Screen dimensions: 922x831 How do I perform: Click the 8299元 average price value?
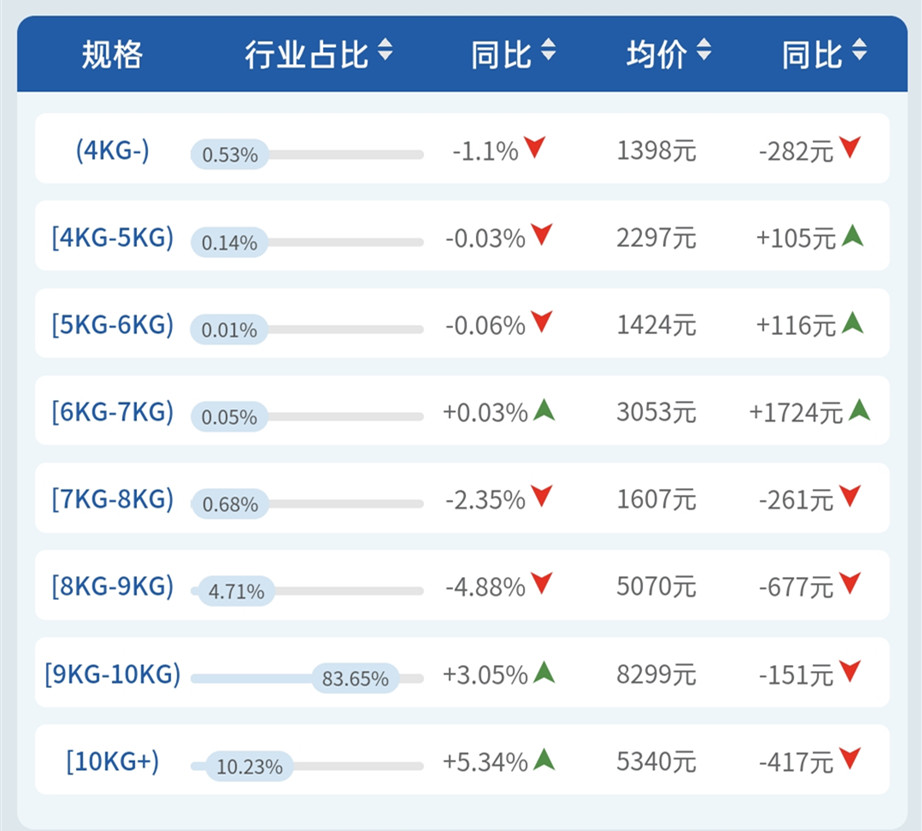coord(656,675)
